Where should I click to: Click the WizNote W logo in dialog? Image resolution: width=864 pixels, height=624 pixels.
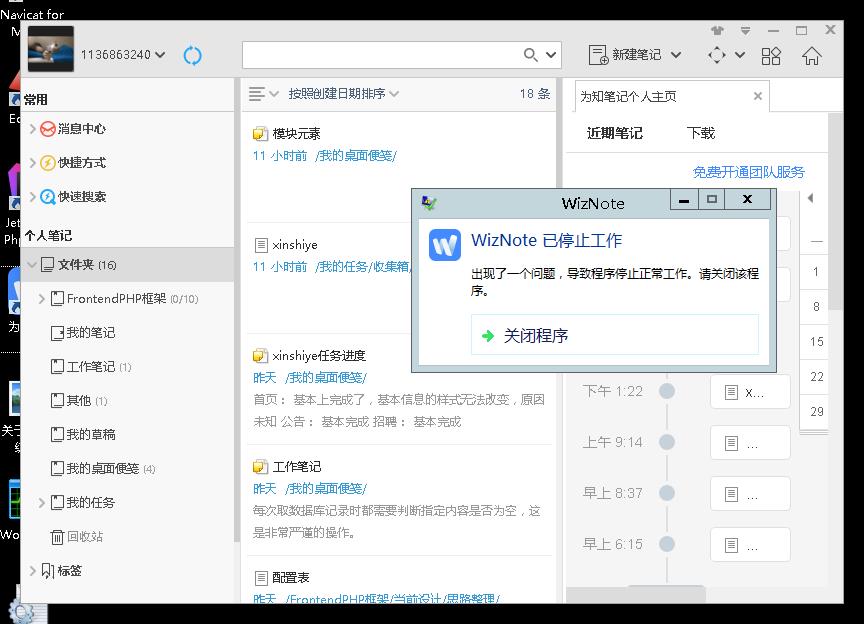click(x=445, y=245)
